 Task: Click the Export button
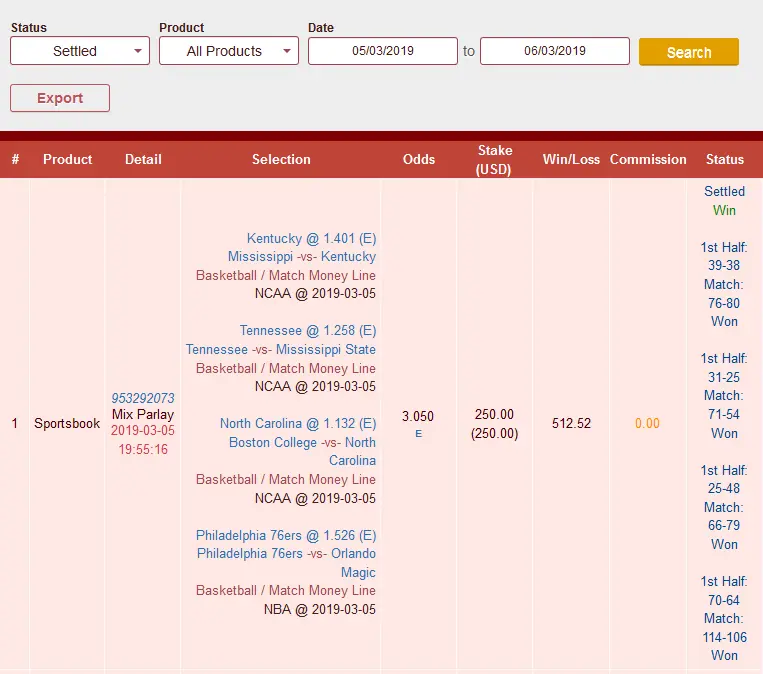pos(60,98)
